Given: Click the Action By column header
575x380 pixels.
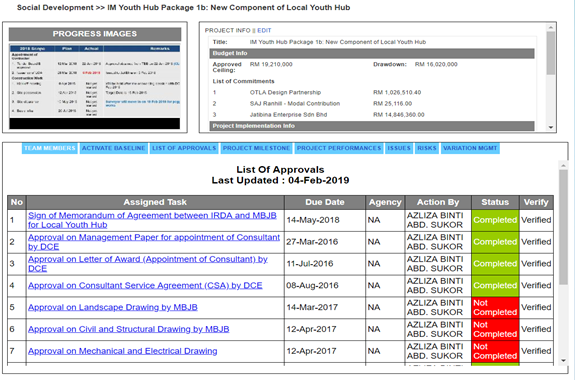Looking at the screenshot, I should click(x=438, y=202).
